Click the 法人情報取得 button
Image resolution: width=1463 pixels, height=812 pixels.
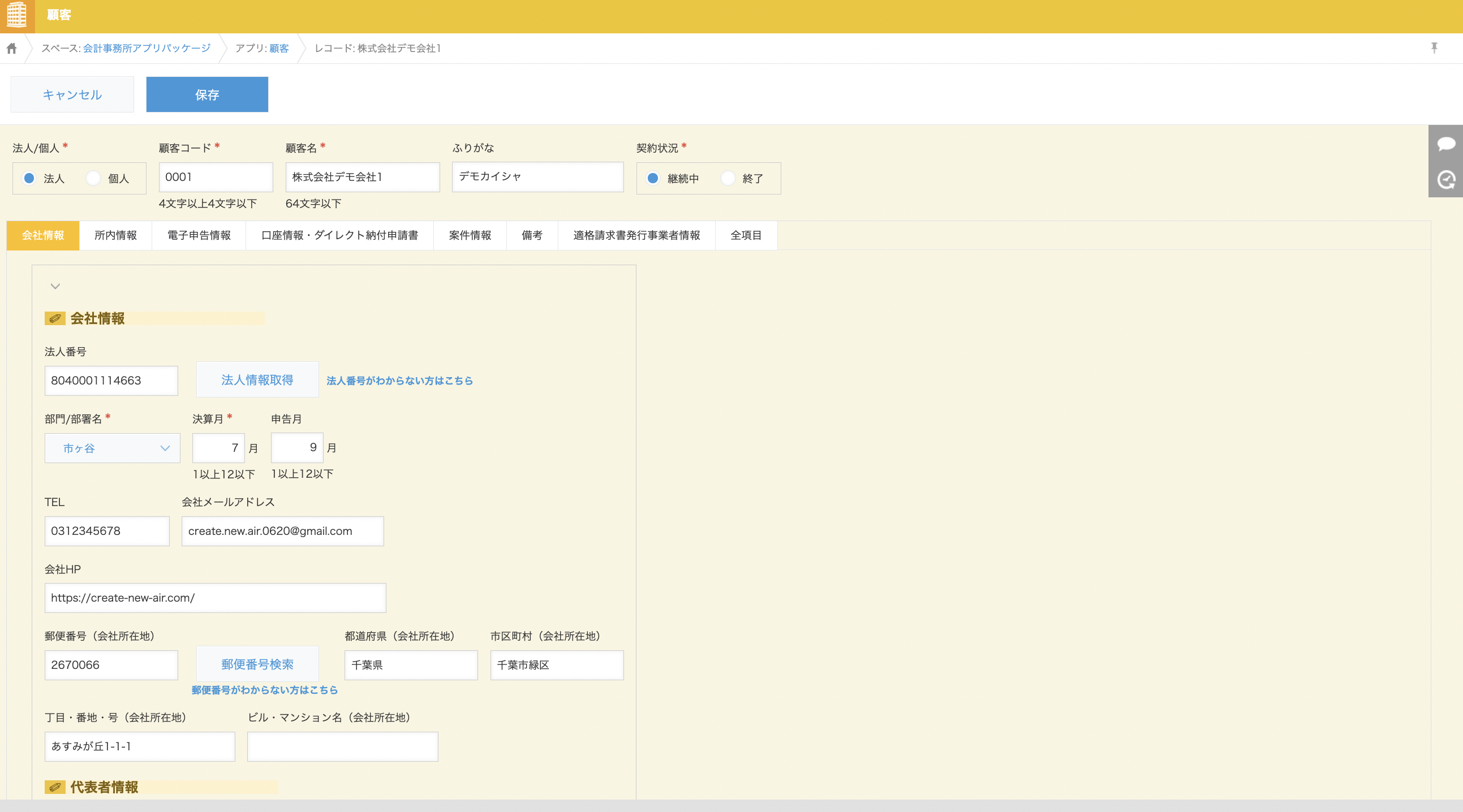(257, 379)
